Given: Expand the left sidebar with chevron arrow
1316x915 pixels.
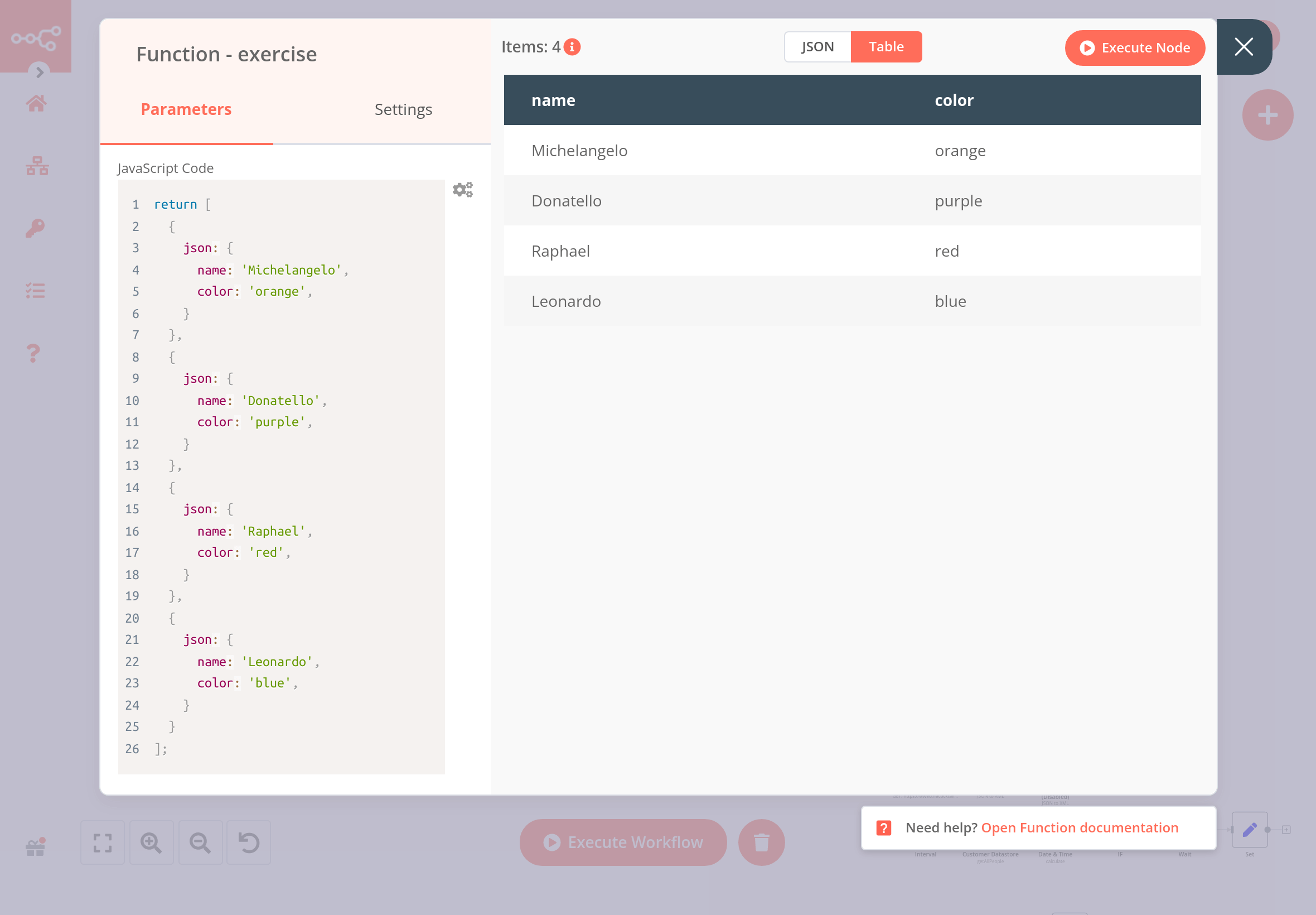Looking at the screenshot, I should pos(40,72).
